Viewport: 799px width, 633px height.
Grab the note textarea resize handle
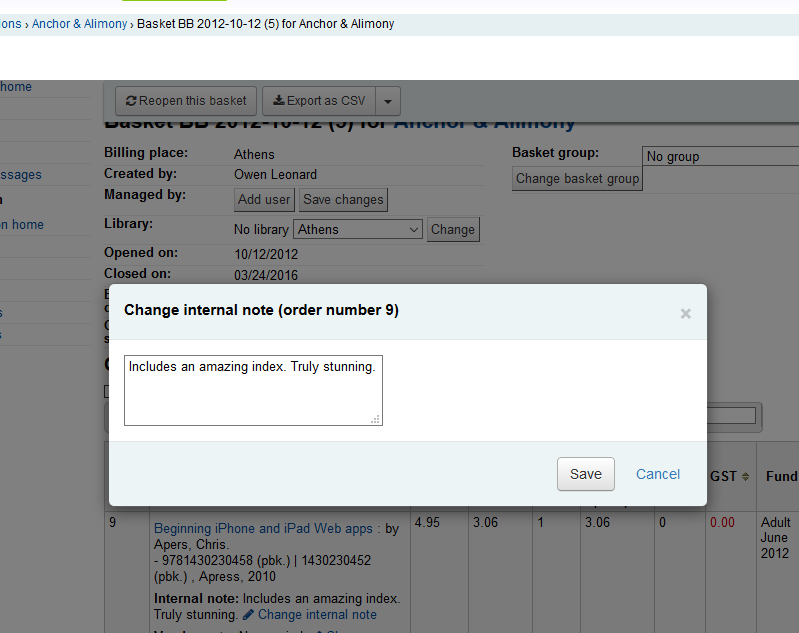[x=375, y=419]
